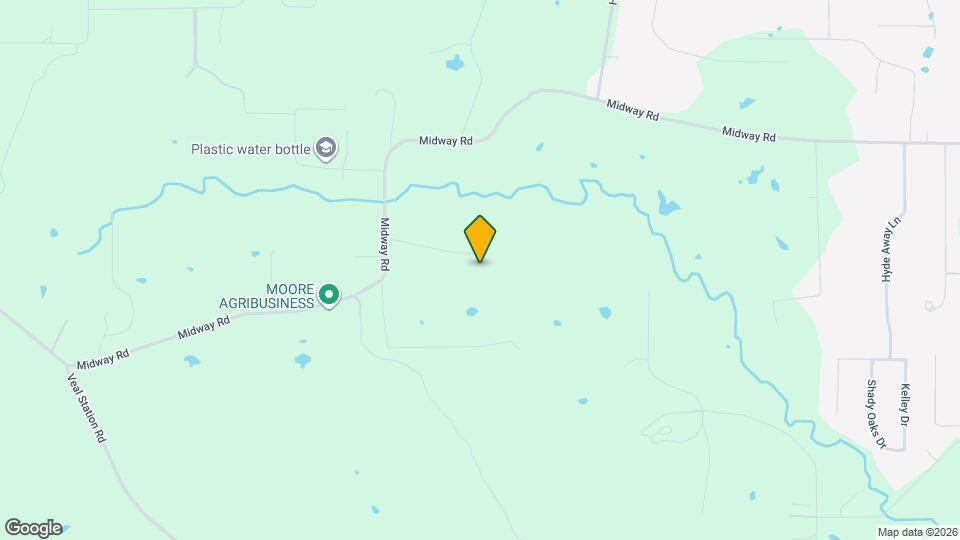
Task: Open the Plastic water bottle school icon
Action: 326,149
